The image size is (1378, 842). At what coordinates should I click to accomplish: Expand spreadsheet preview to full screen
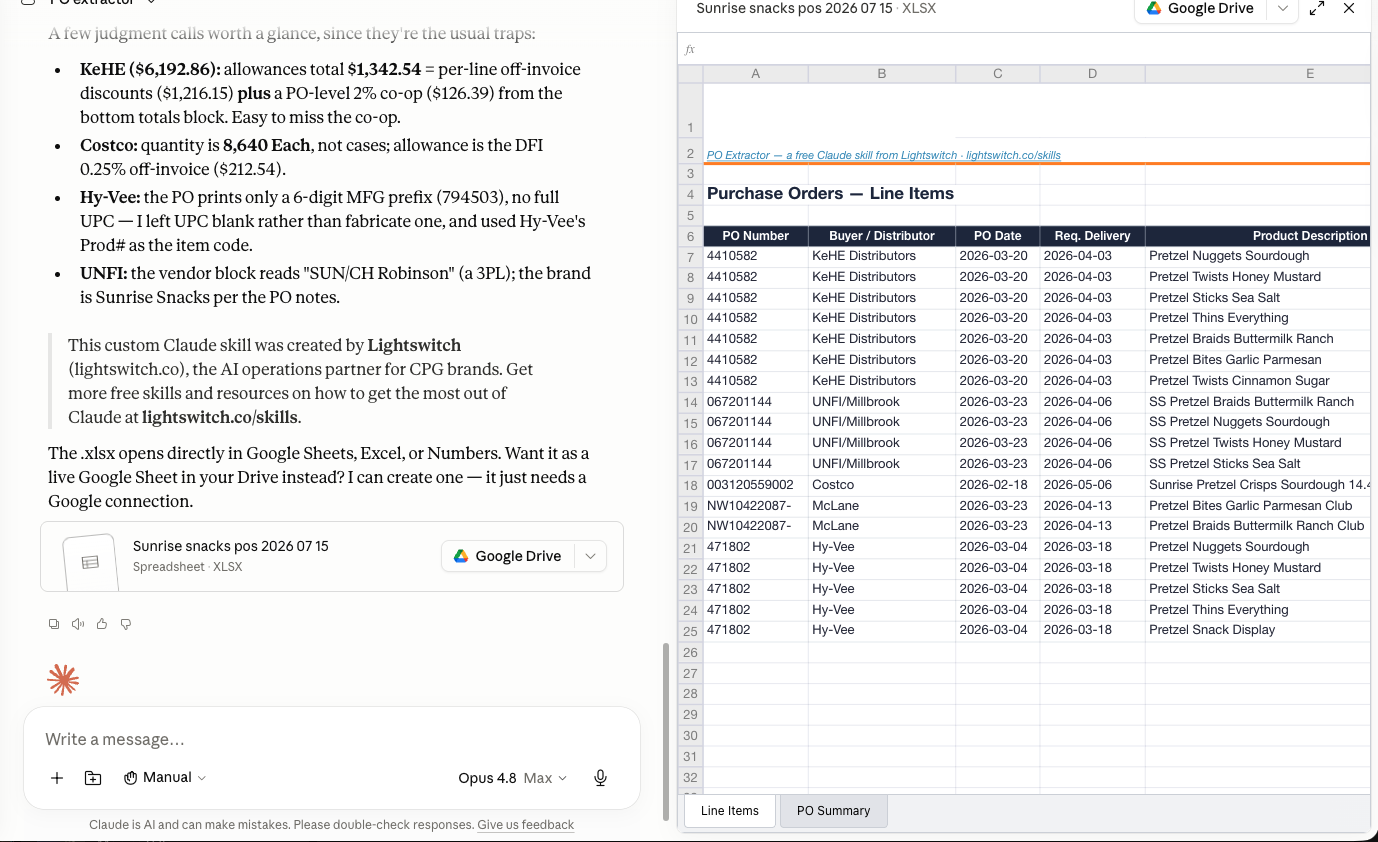1317,8
